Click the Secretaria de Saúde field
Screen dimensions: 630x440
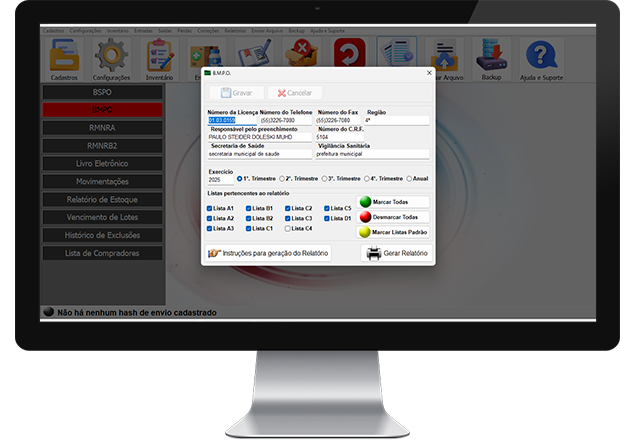258,154
